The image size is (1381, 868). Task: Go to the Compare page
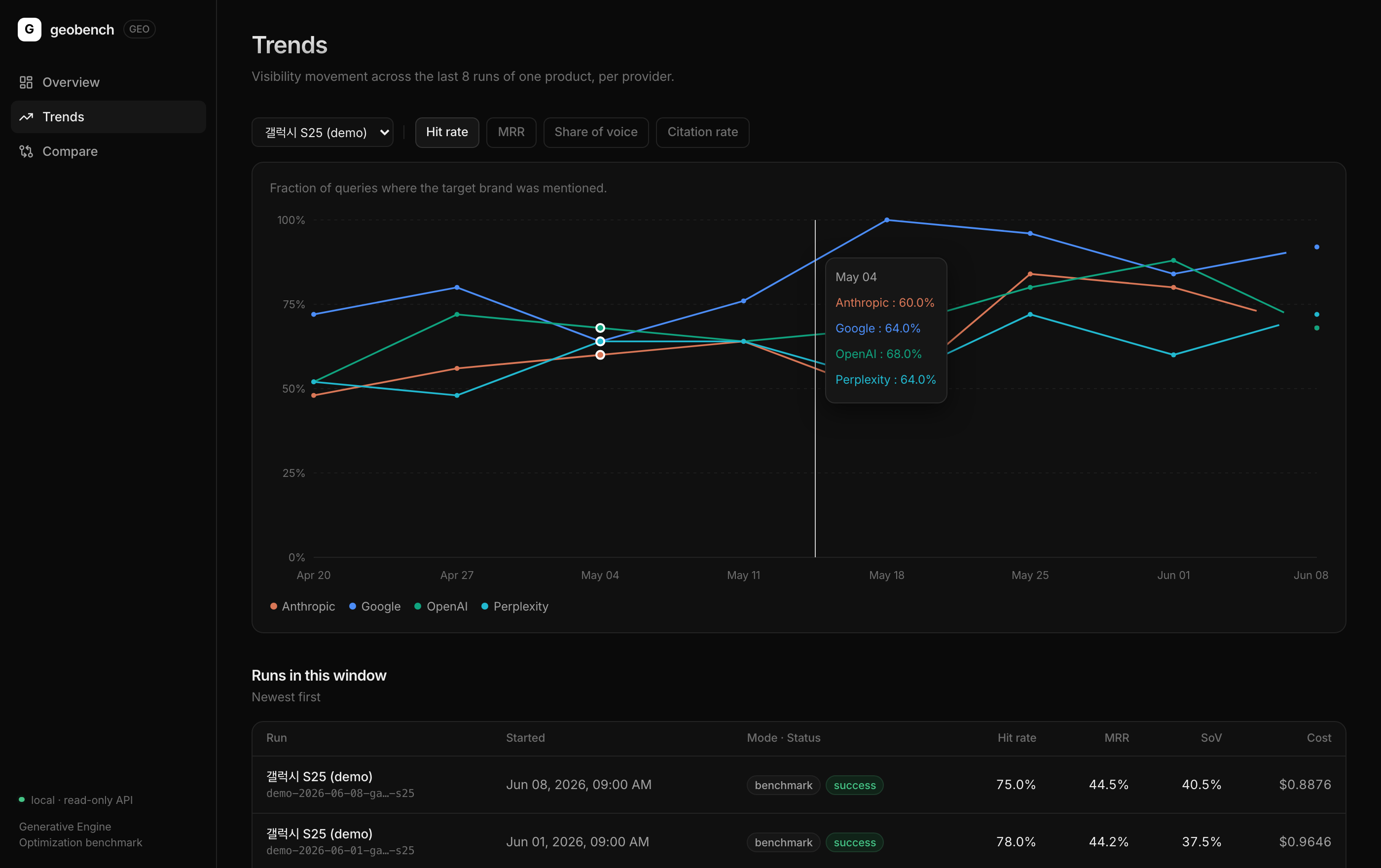pos(109,151)
